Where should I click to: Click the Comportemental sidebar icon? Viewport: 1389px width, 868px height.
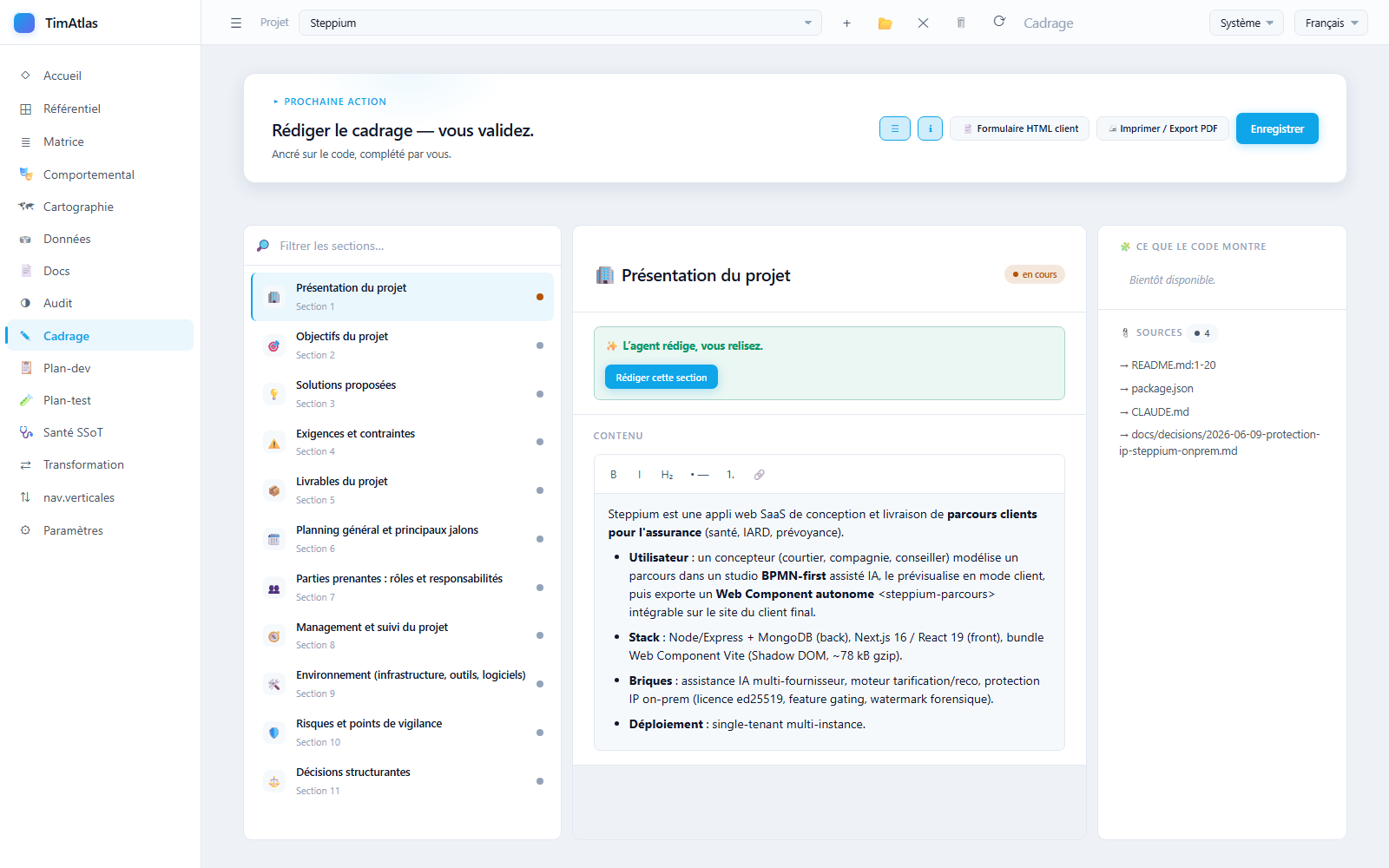pyautogui.click(x=26, y=174)
